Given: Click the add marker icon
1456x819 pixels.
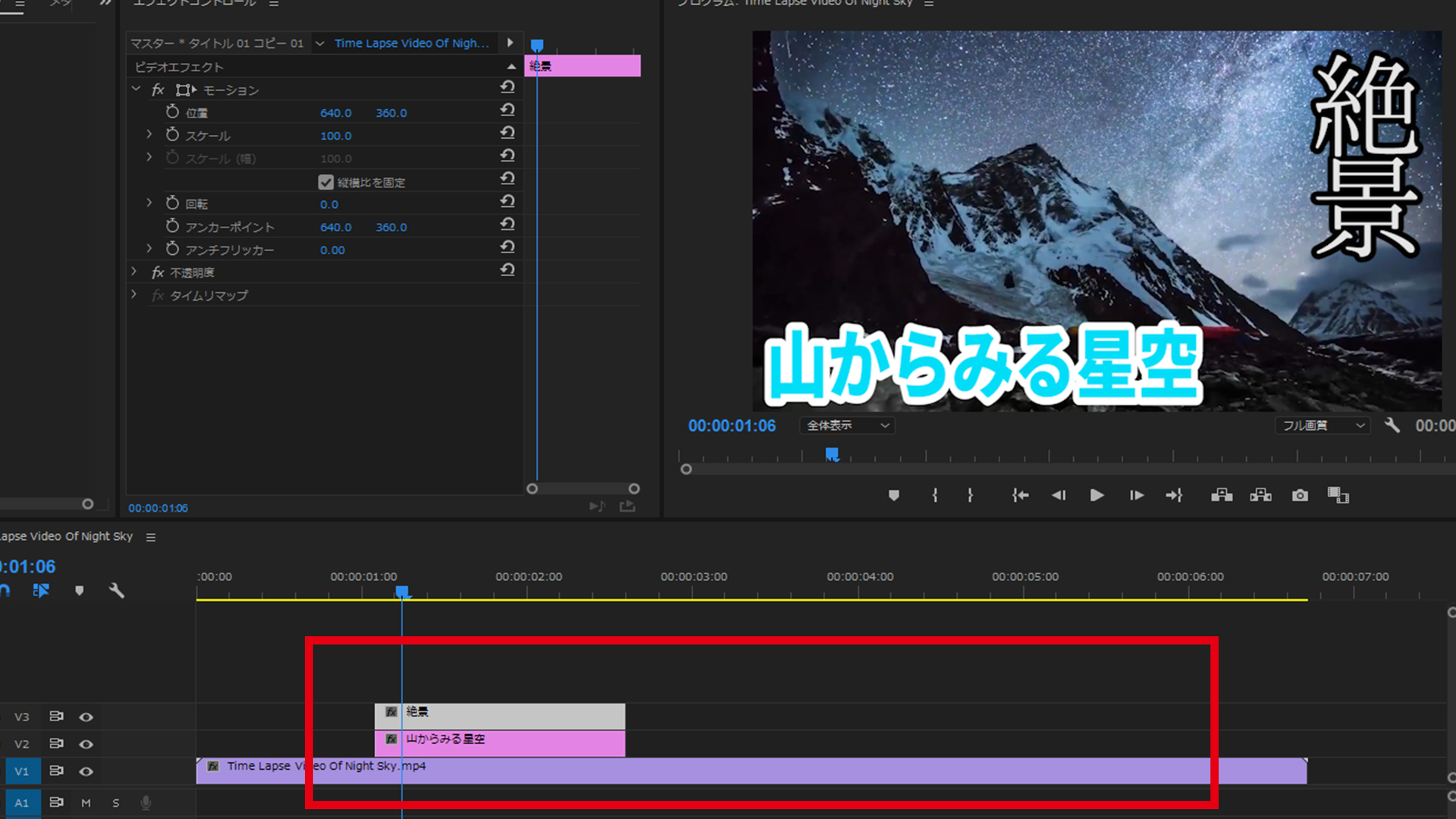Looking at the screenshot, I should (x=895, y=494).
